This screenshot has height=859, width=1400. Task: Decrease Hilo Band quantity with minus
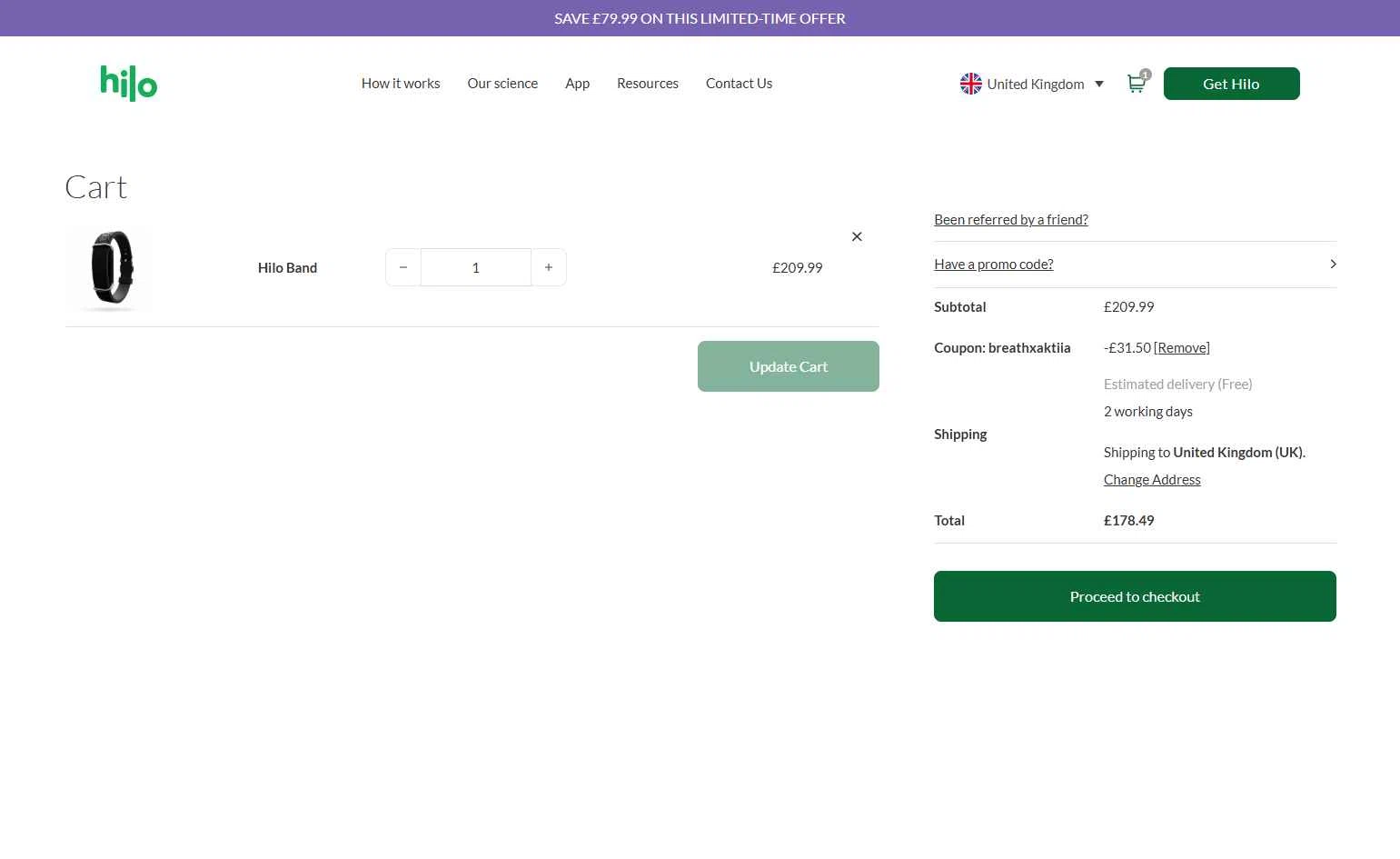403,267
